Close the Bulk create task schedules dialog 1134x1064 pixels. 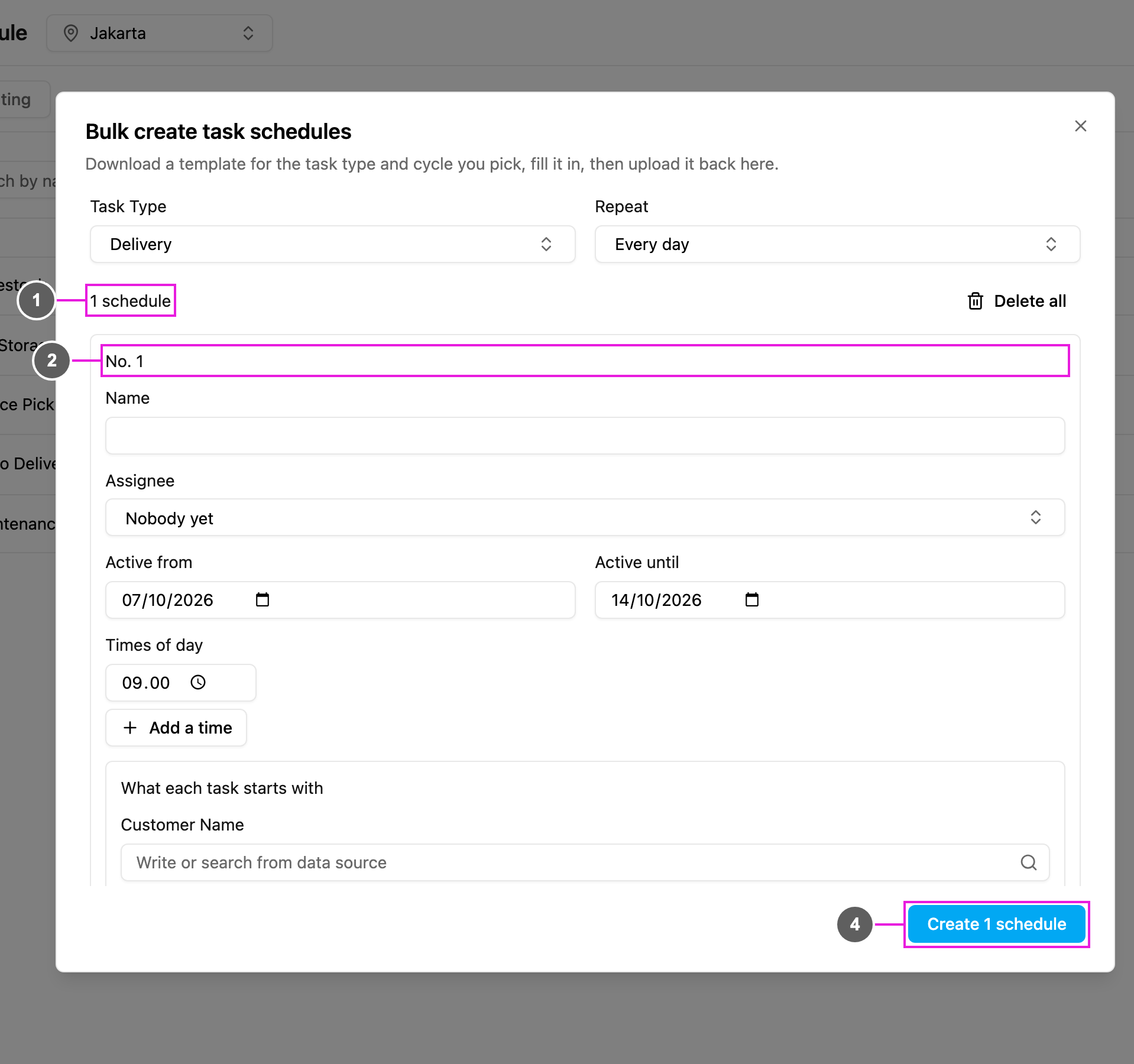pyautogui.click(x=1080, y=126)
